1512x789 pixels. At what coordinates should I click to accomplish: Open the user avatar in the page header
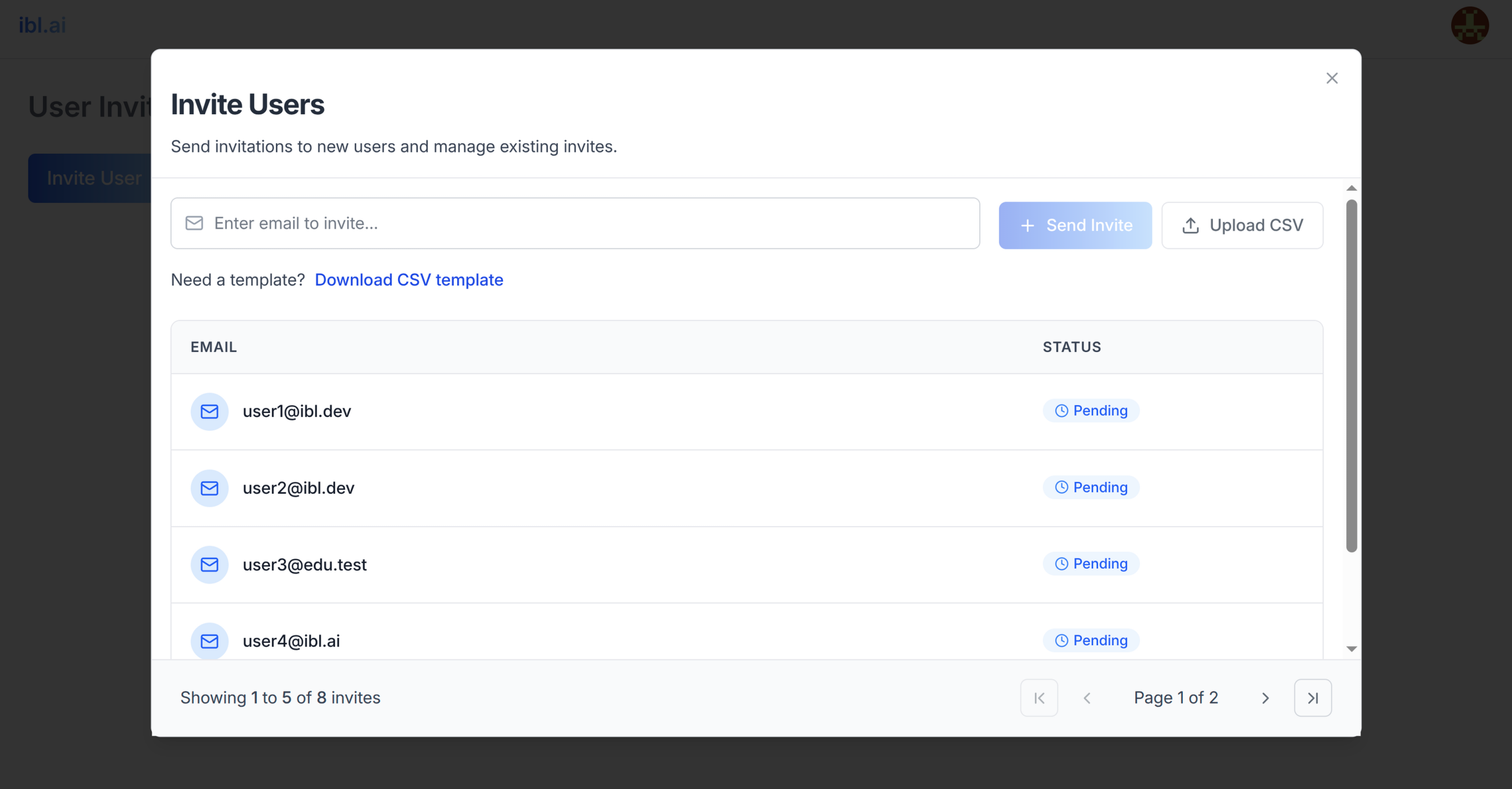[1470, 25]
